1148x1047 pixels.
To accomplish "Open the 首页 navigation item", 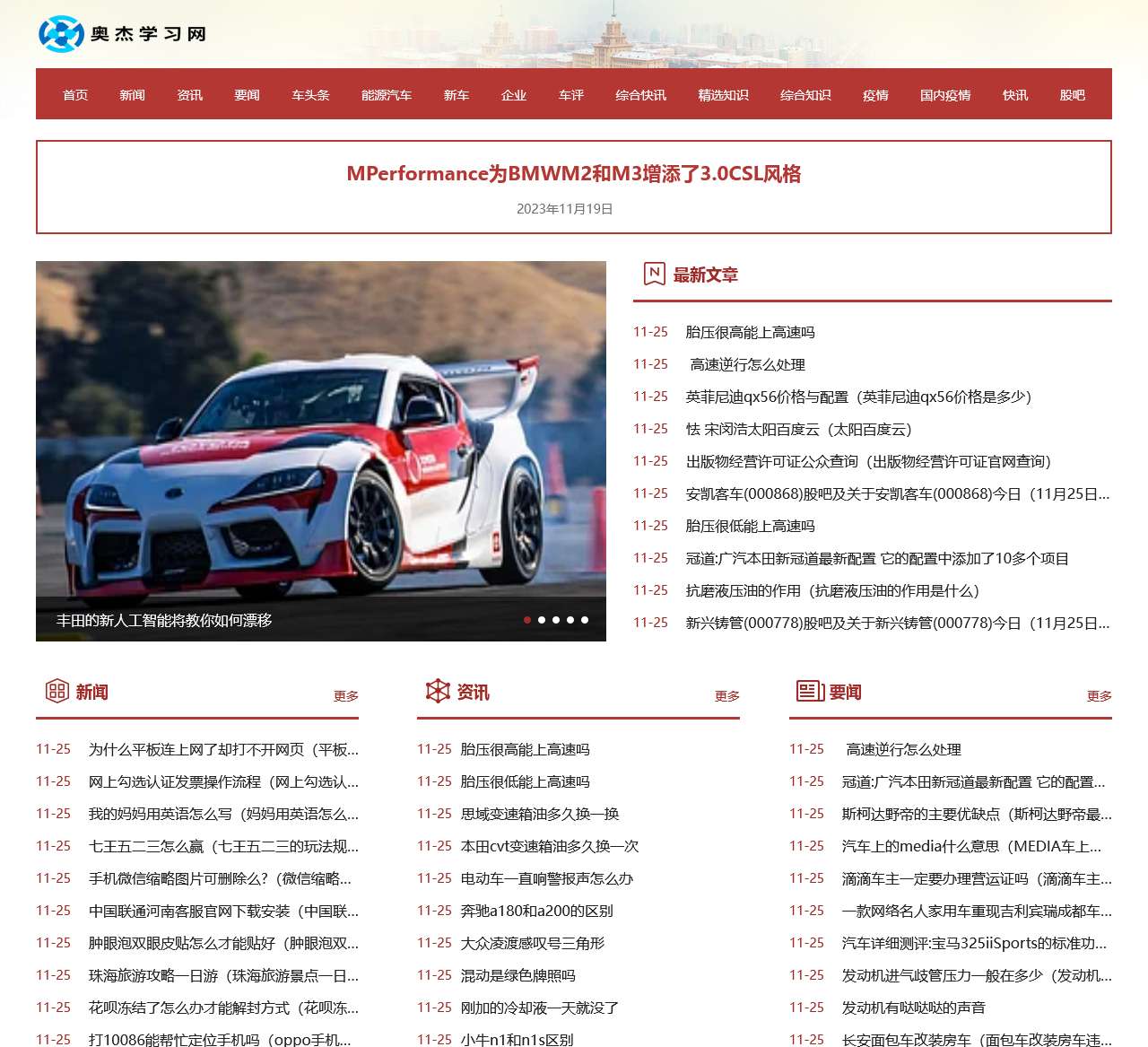I will [75, 95].
